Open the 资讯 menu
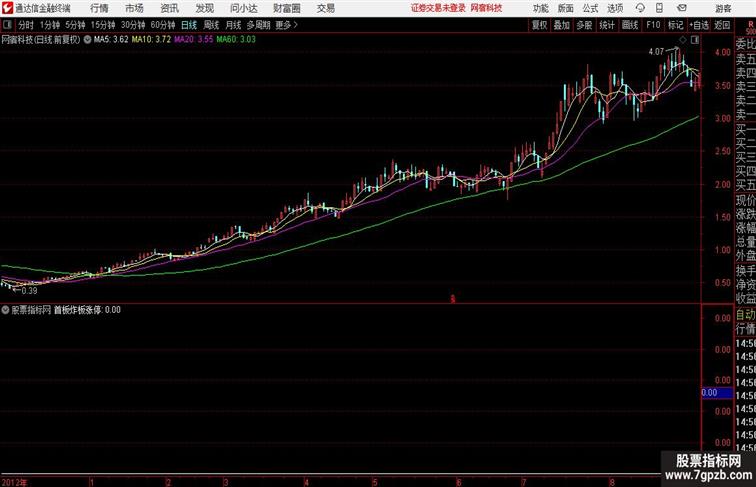The image size is (756, 487). click(x=169, y=8)
